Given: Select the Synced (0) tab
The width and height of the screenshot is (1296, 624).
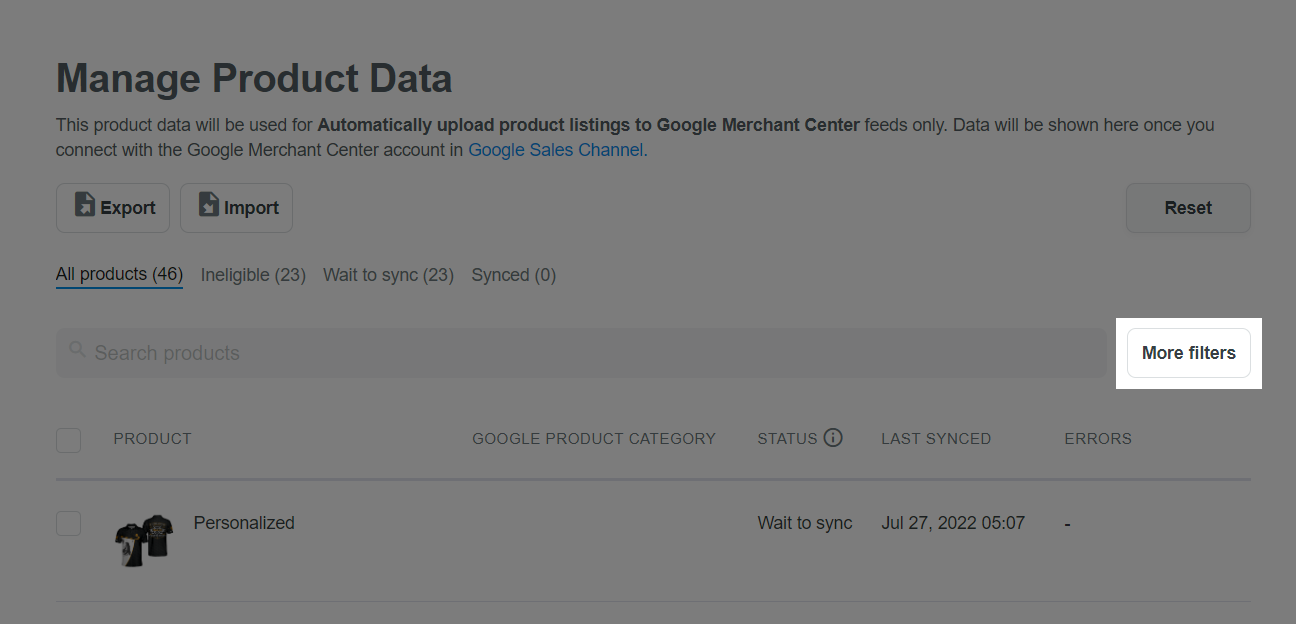Looking at the screenshot, I should tap(514, 274).
